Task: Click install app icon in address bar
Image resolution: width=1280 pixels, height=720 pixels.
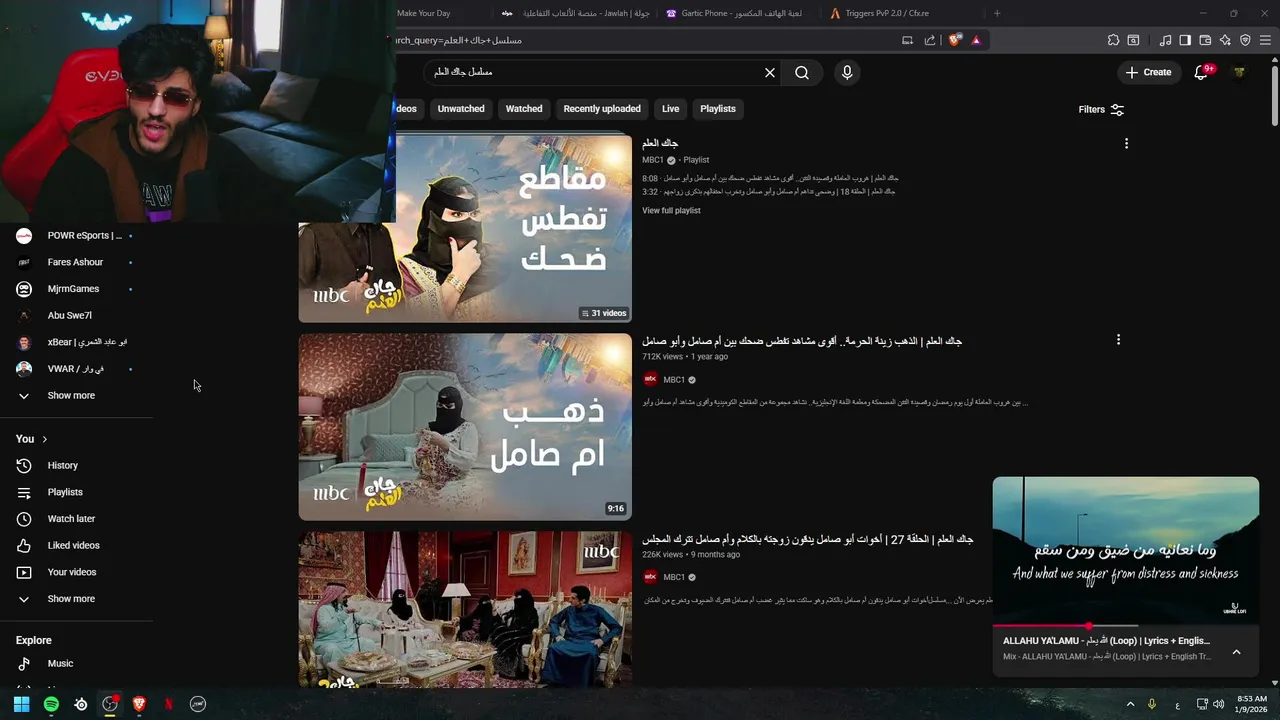Action: (x=907, y=40)
